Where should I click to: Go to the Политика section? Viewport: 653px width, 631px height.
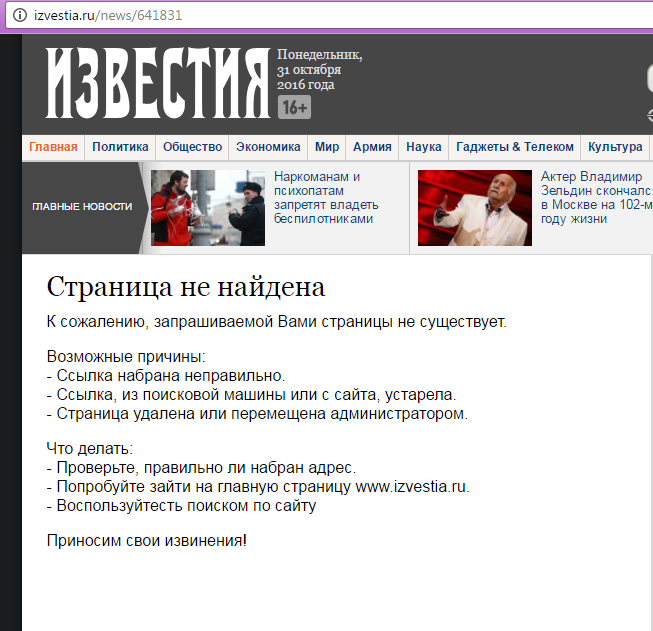tap(120, 147)
